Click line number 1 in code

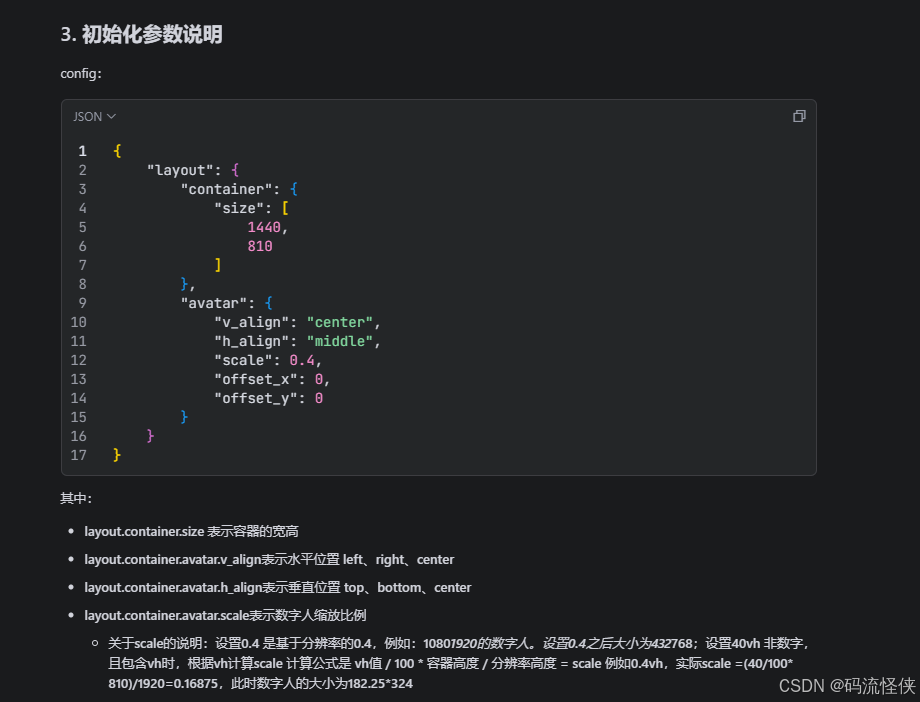pos(83,151)
